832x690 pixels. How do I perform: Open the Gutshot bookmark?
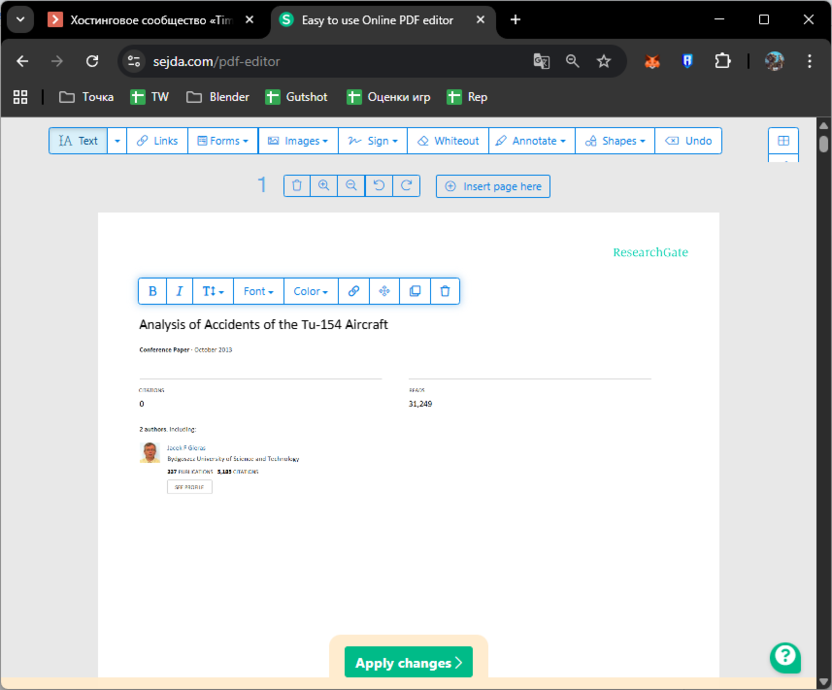pyautogui.click(x=296, y=97)
